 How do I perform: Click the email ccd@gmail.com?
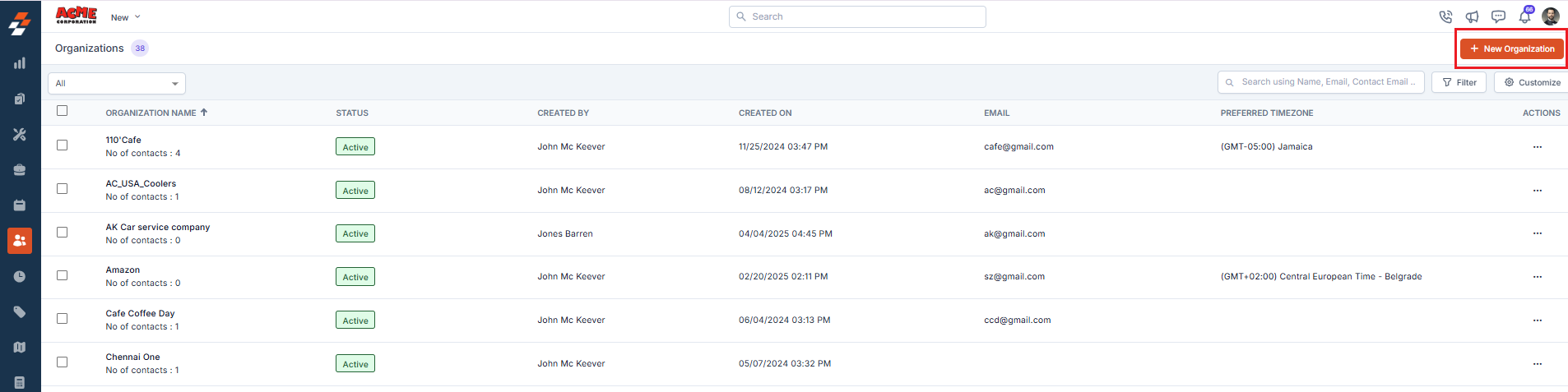[x=1018, y=321]
